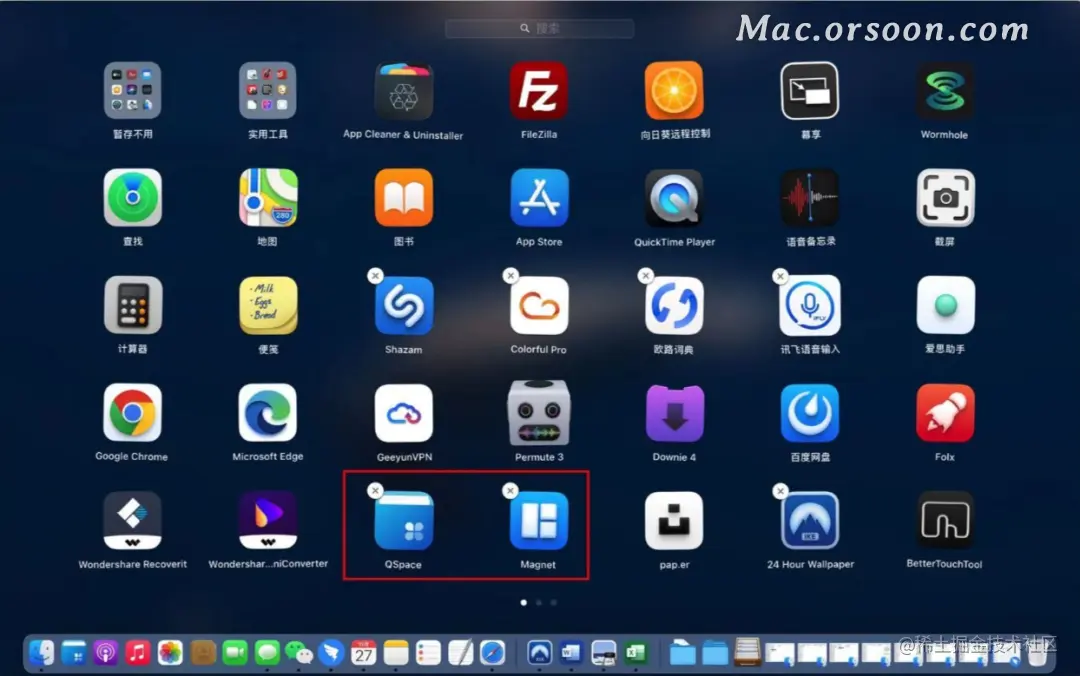Jump to the third Launchpad page dot
This screenshot has height=676, width=1080.
(x=554, y=602)
